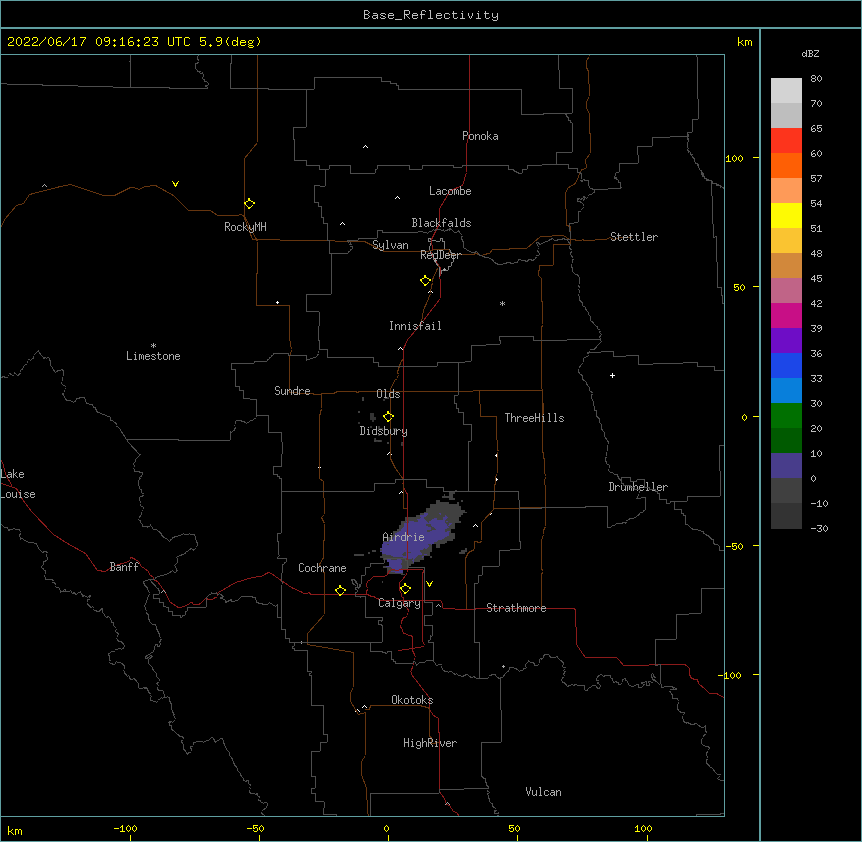Click the Stettler town label
The height and width of the screenshot is (842, 862).
(x=634, y=237)
